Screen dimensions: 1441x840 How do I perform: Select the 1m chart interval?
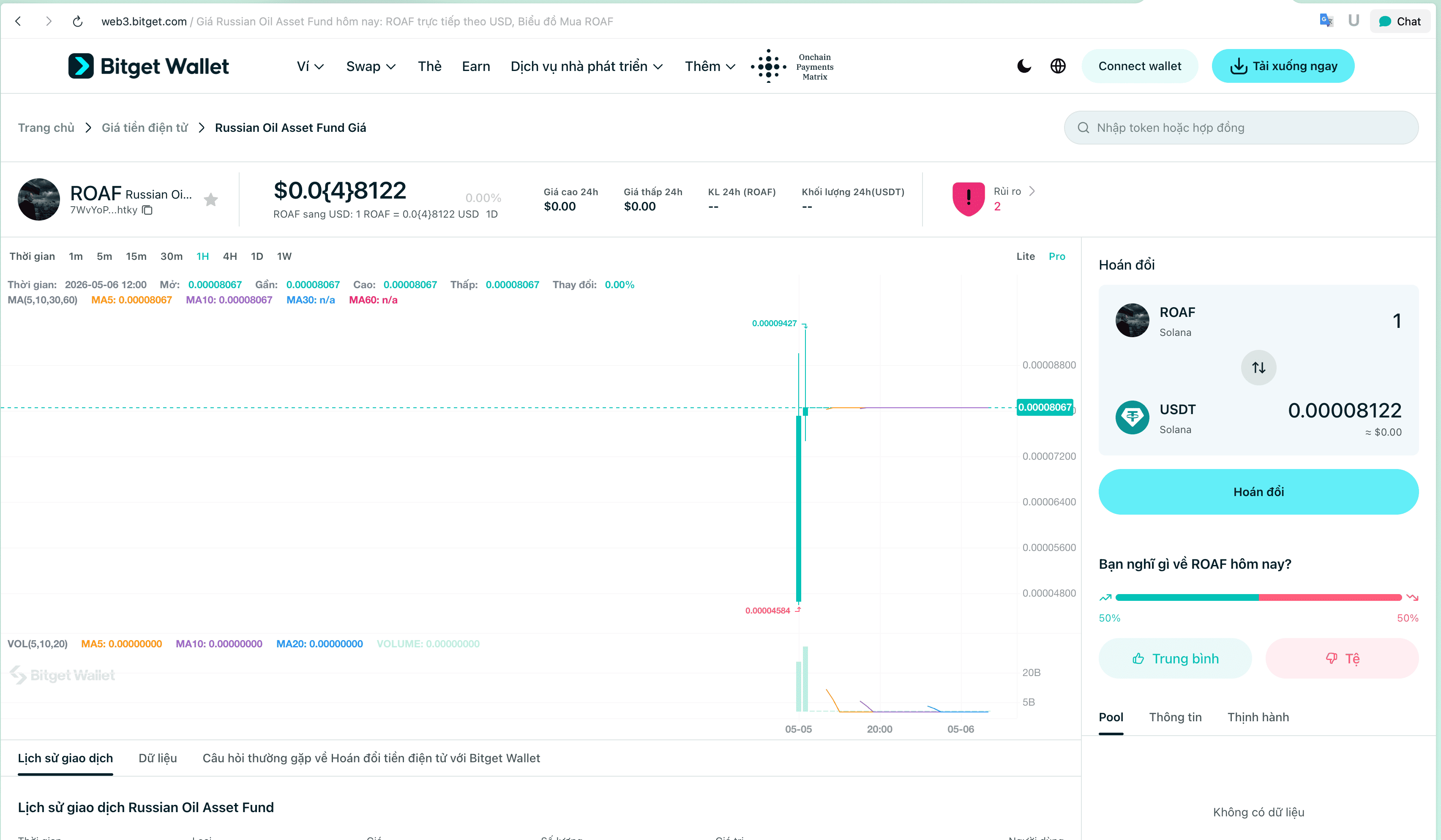(x=76, y=256)
